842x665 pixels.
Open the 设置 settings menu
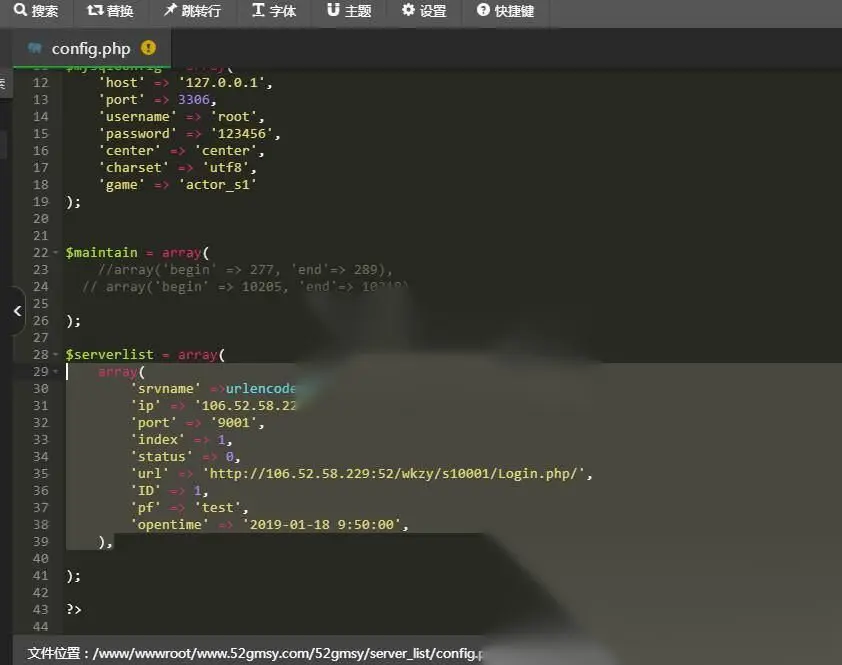pyautogui.click(x=424, y=11)
